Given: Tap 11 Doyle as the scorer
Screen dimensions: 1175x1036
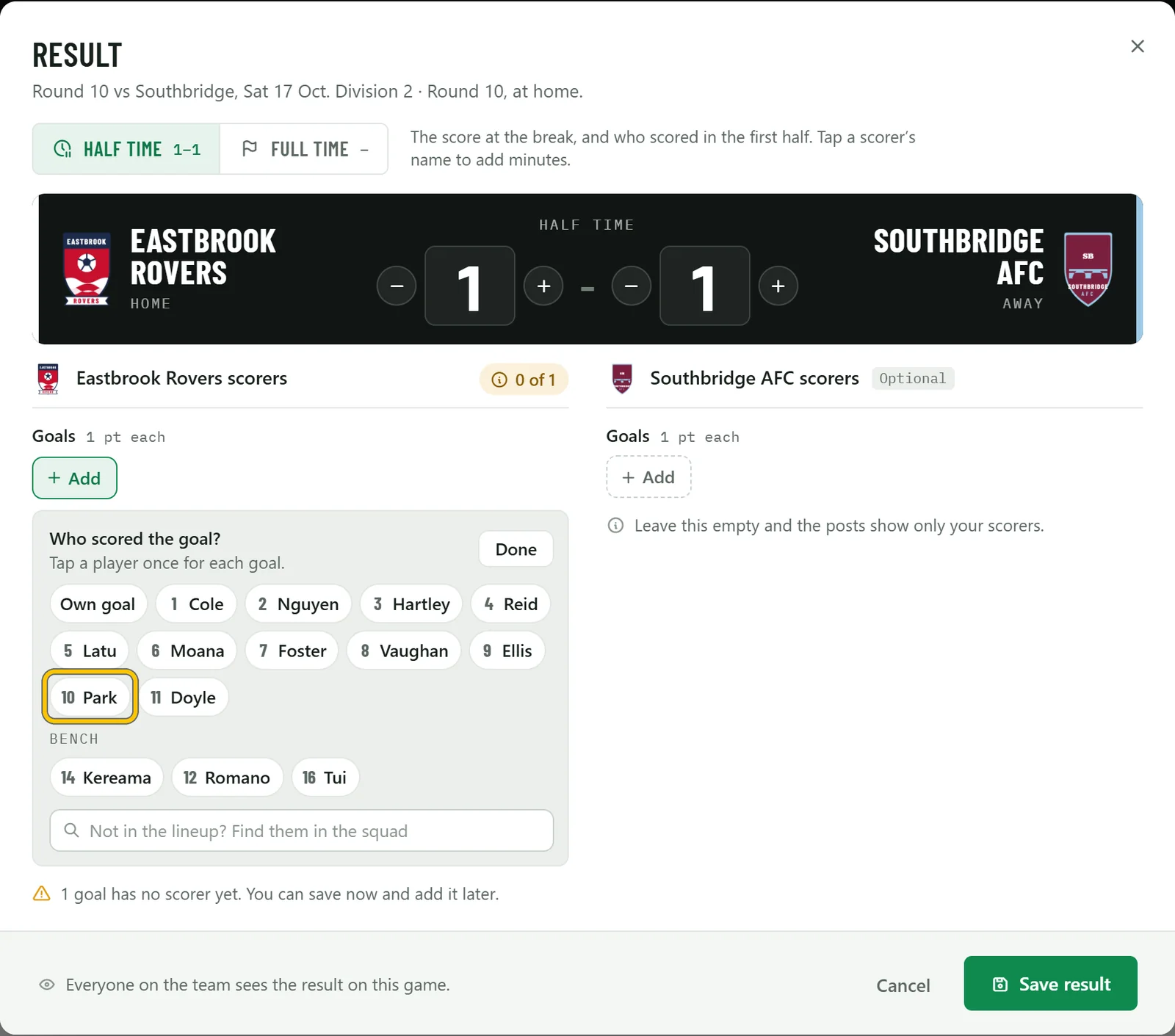Looking at the screenshot, I should pos(184,697).
